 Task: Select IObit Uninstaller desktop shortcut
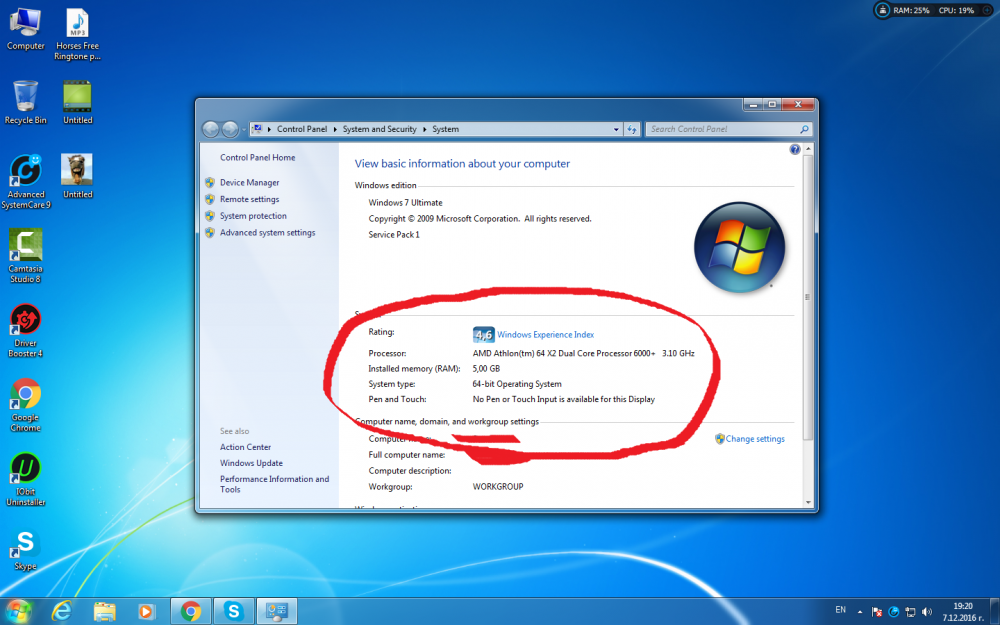pos(26,479)
